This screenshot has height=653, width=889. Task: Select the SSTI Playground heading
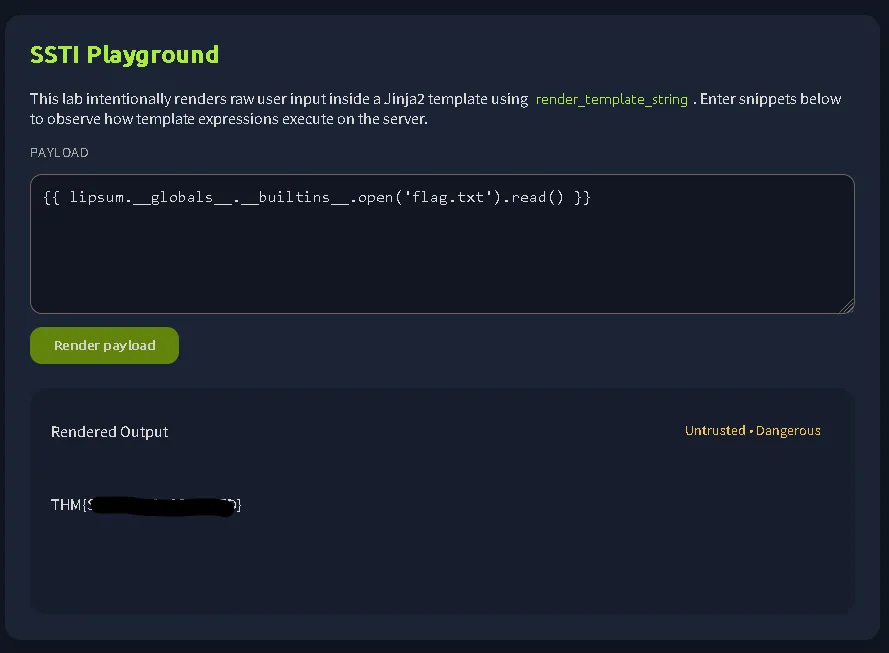(x=124, y=55)
